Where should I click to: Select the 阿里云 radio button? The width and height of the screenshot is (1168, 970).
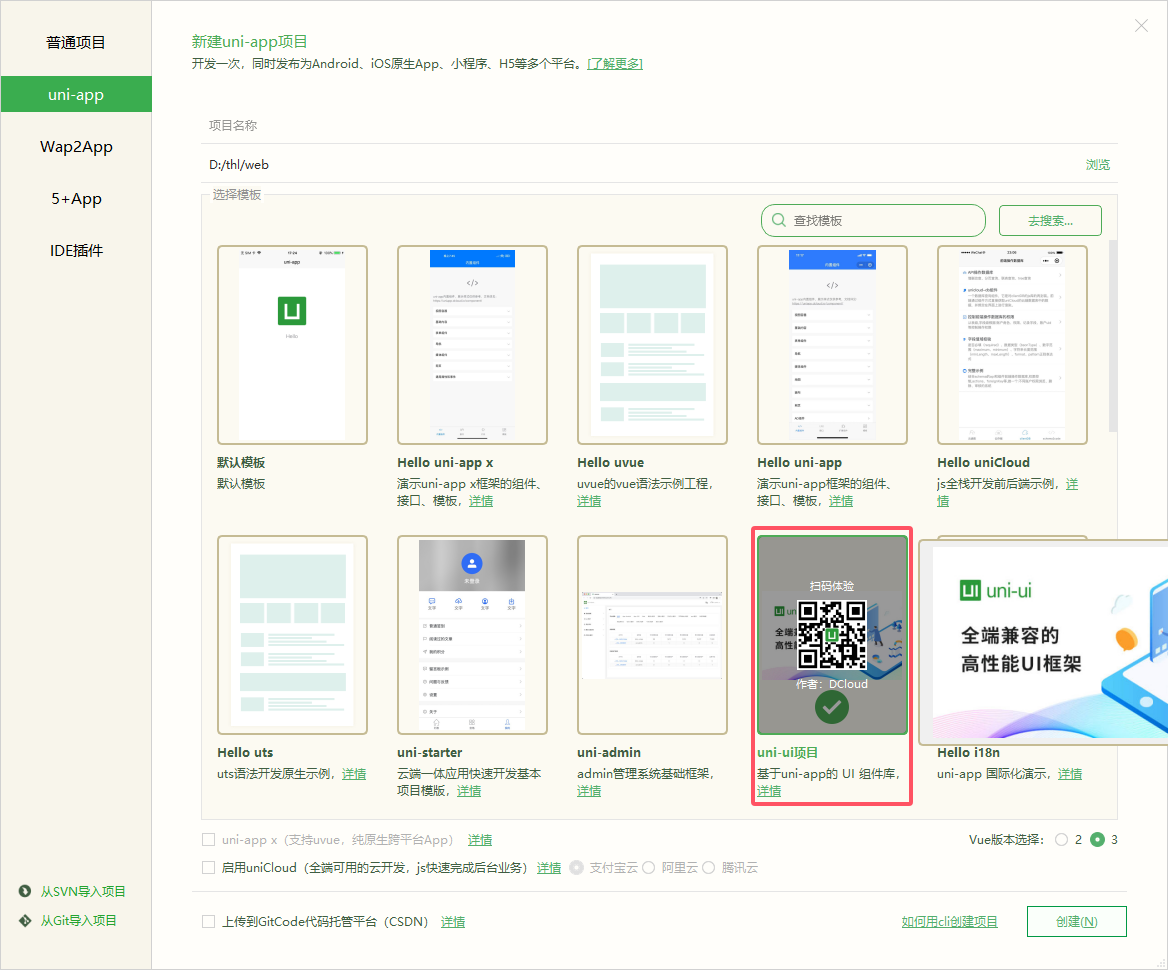[648, 868]
